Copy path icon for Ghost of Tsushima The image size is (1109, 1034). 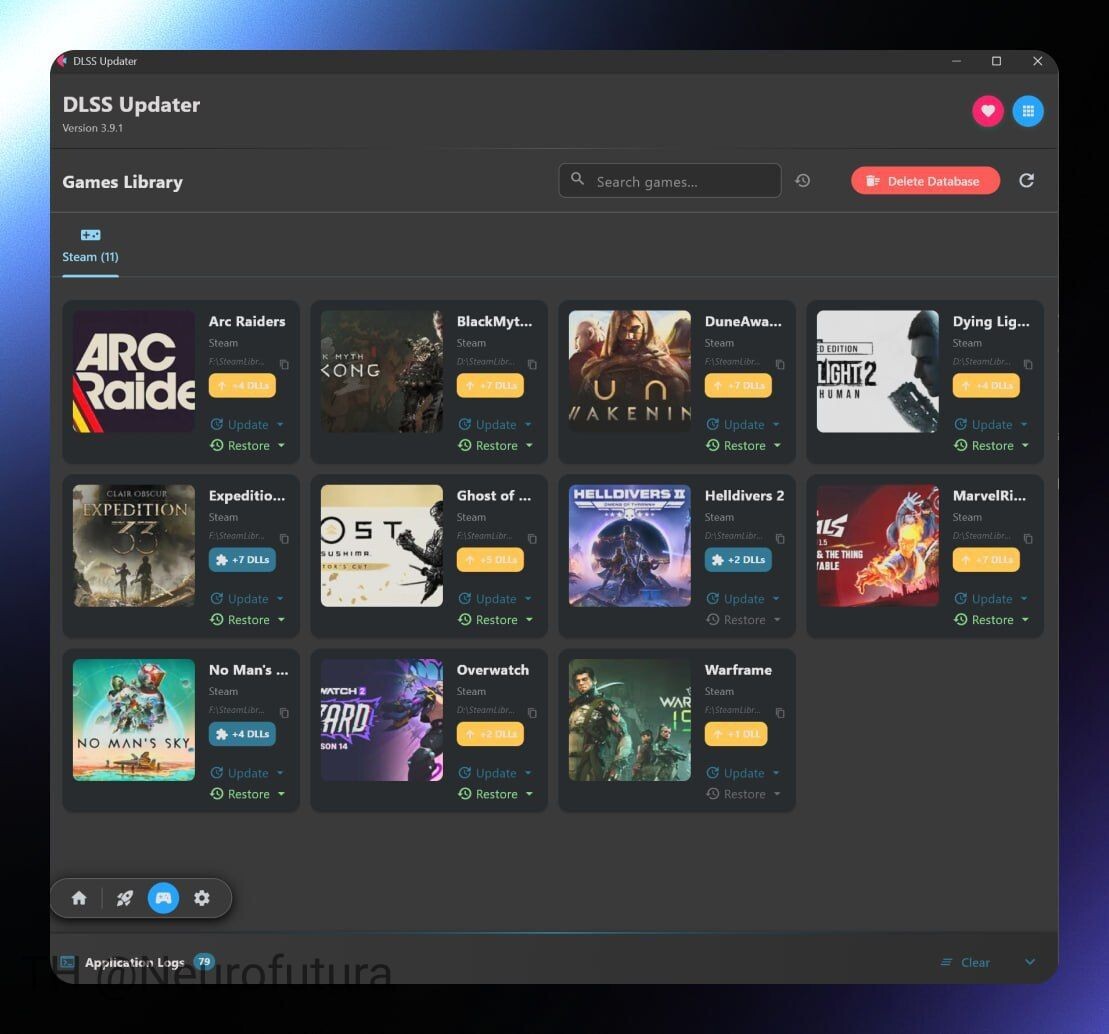point(533,539)
